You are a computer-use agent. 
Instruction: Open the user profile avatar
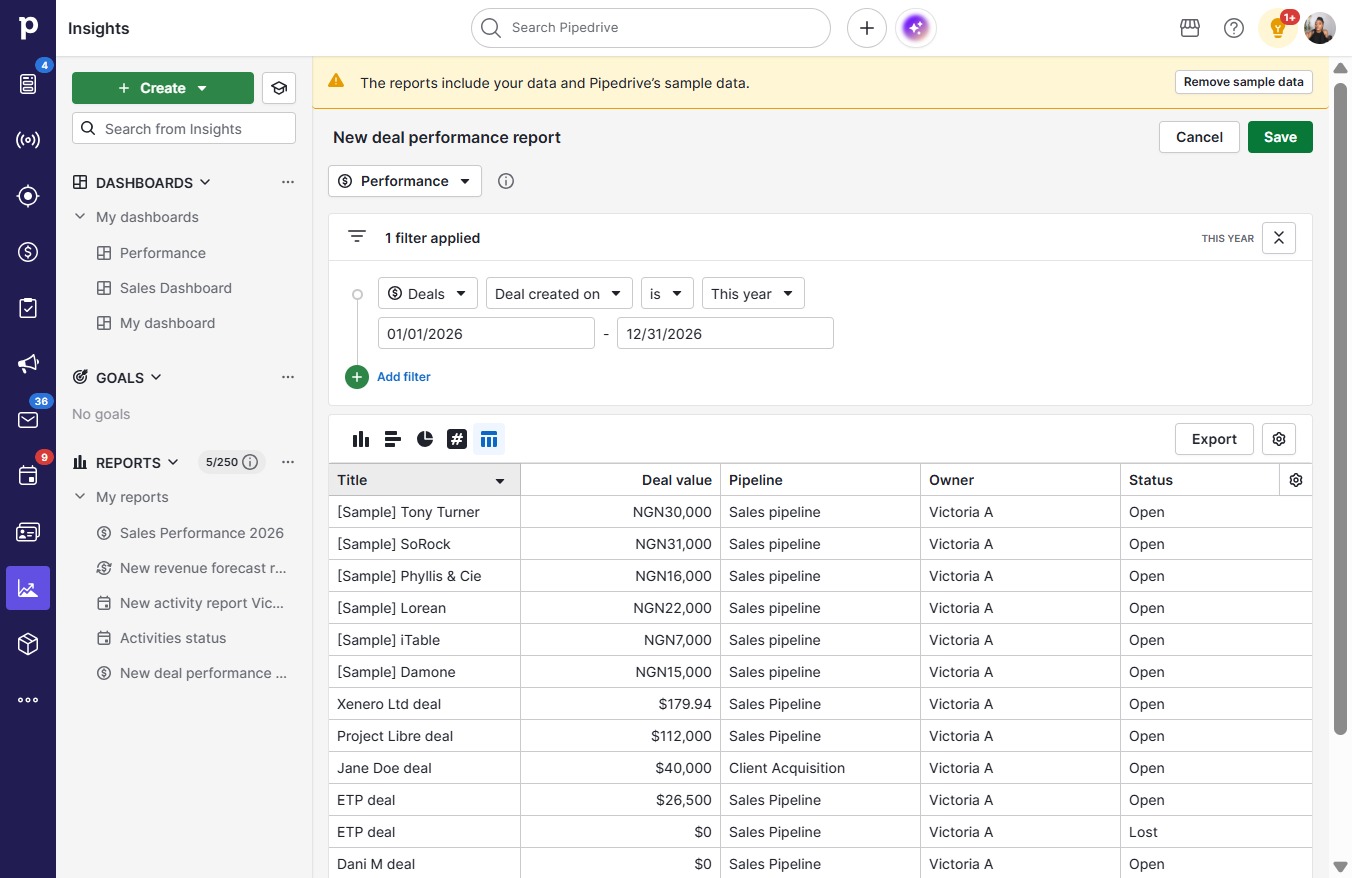(1320, 28)
